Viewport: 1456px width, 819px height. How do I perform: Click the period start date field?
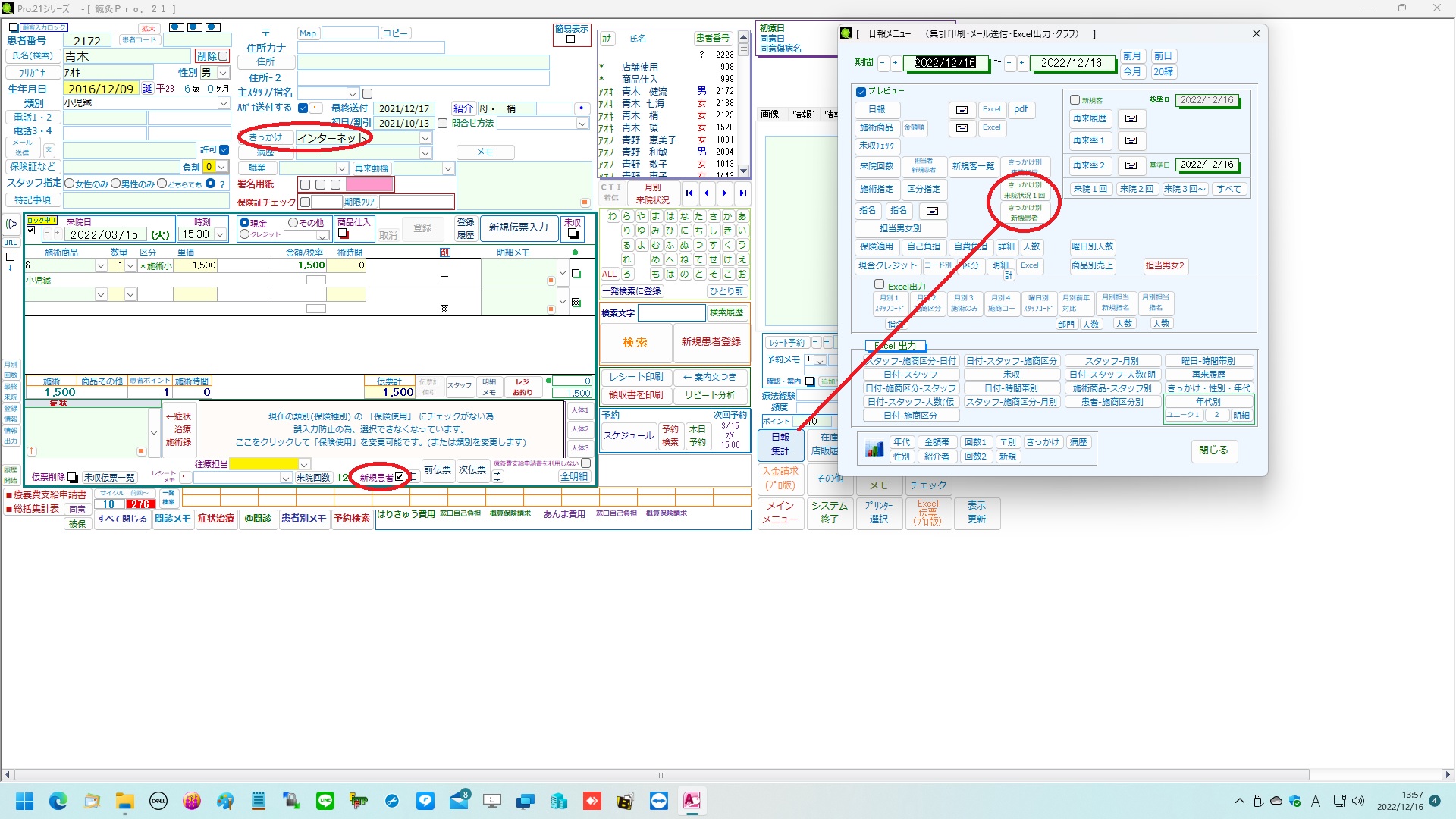[946, 63]
